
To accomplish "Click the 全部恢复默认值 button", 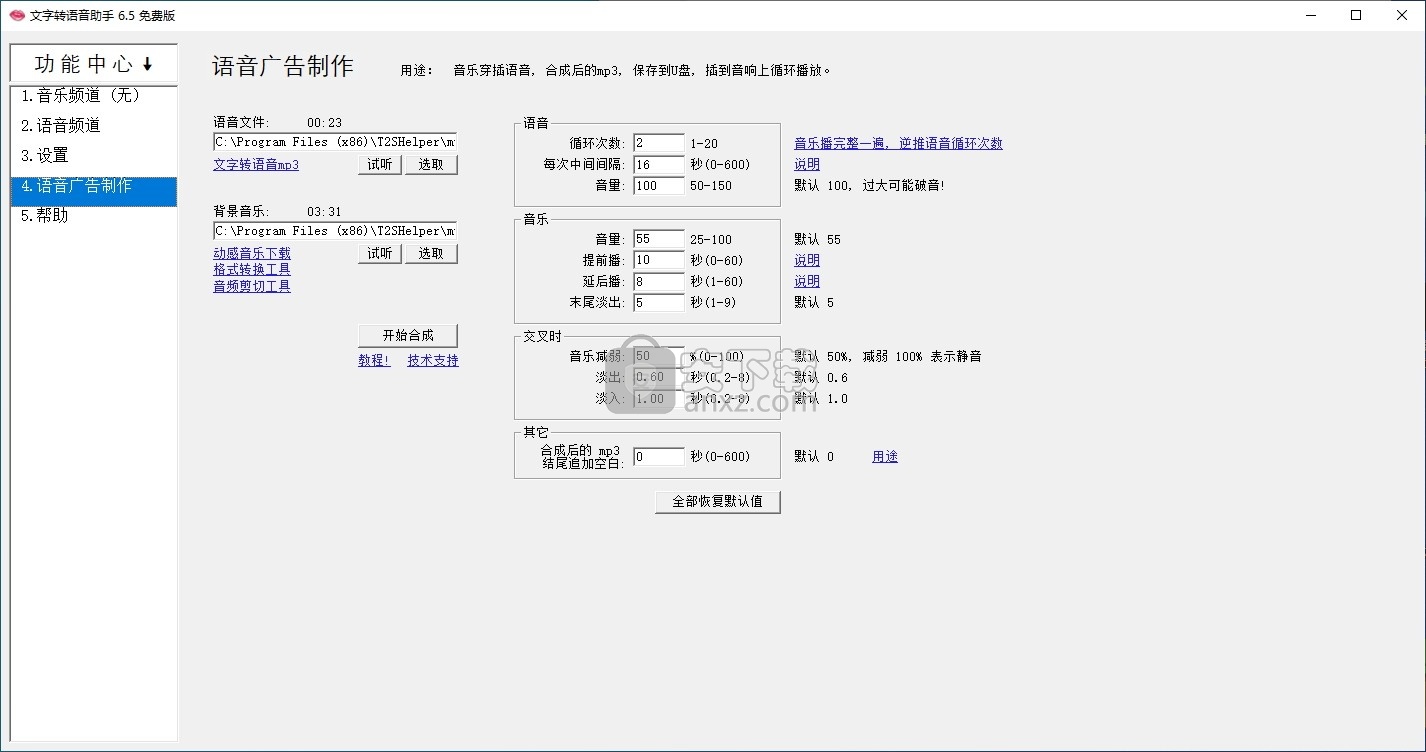I will pos(718,501).
